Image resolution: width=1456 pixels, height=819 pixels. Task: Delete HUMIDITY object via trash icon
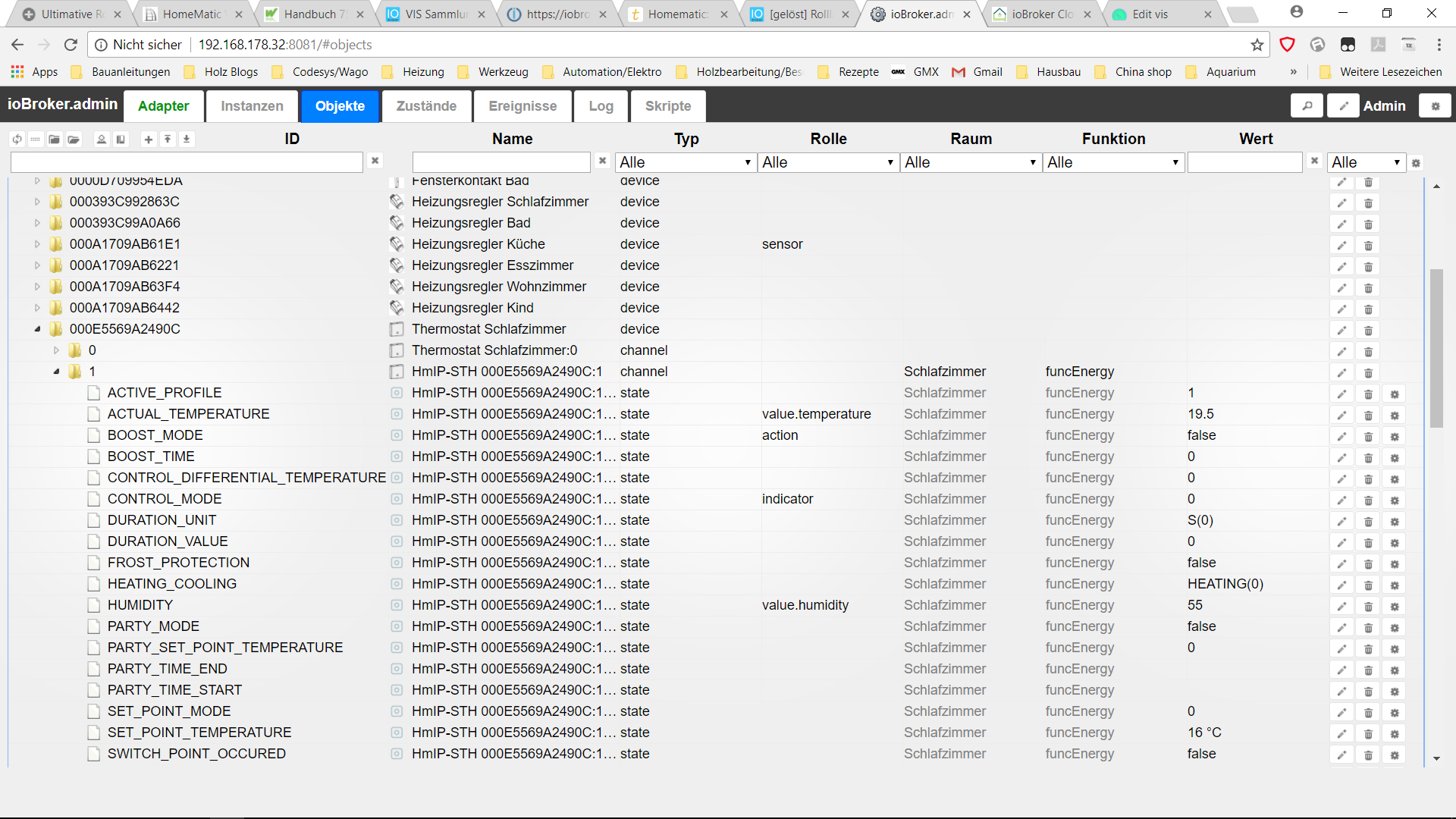point(1368,606)
